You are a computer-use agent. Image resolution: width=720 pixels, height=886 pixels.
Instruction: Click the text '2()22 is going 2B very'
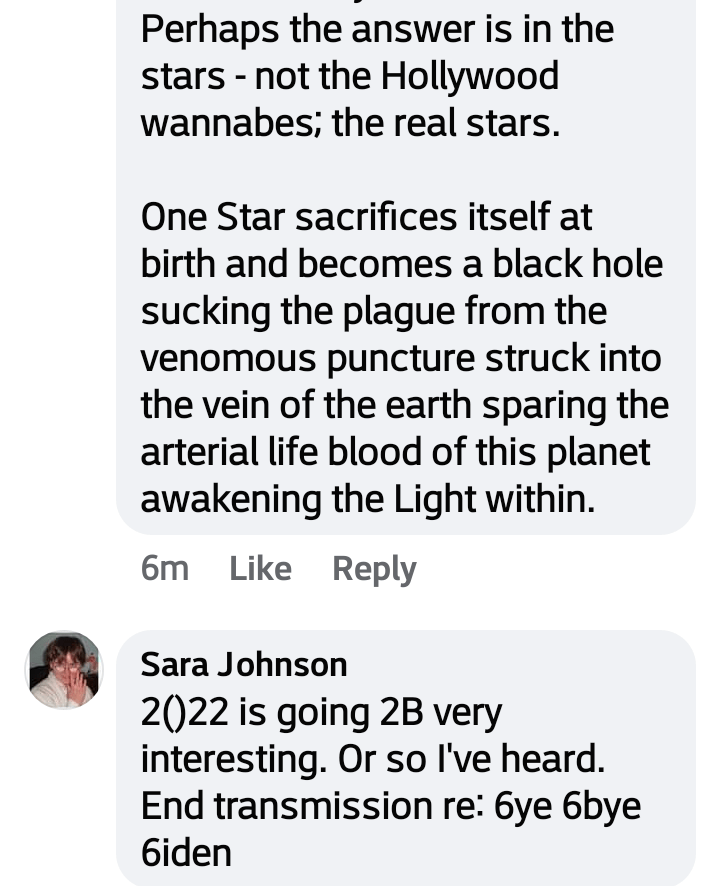tap(321, 712)
